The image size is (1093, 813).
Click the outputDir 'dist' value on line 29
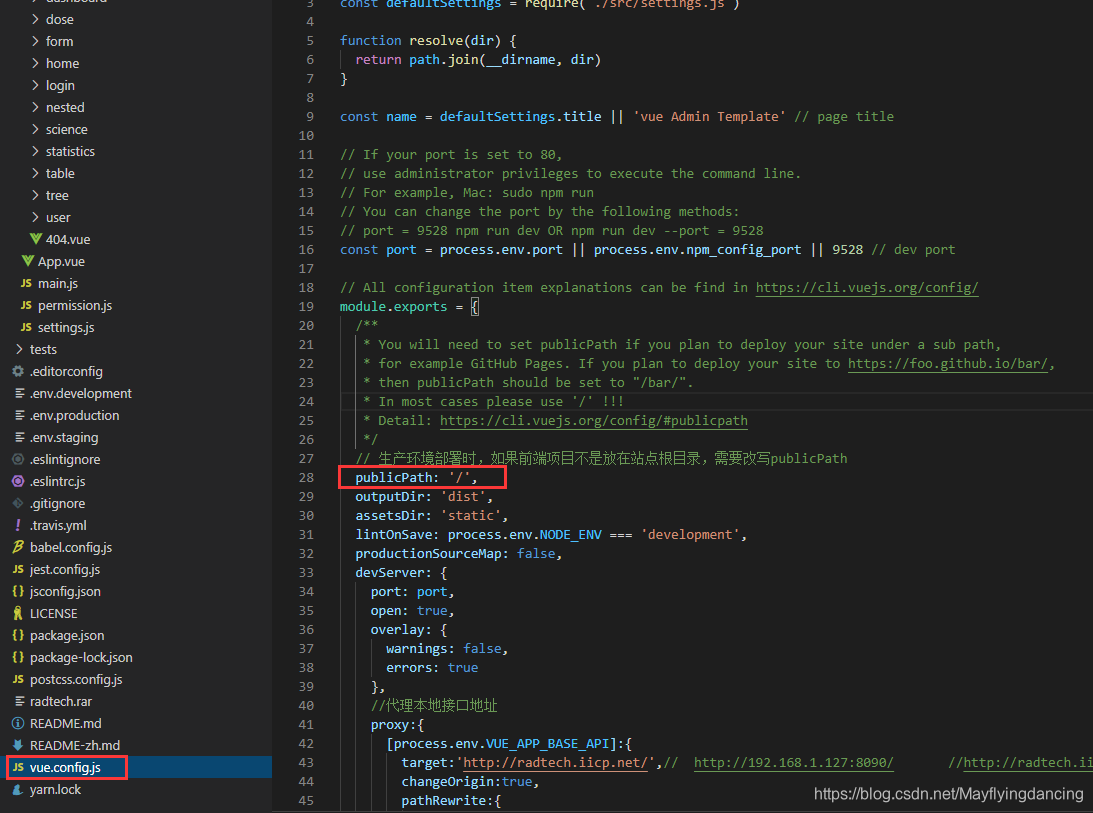463,496
